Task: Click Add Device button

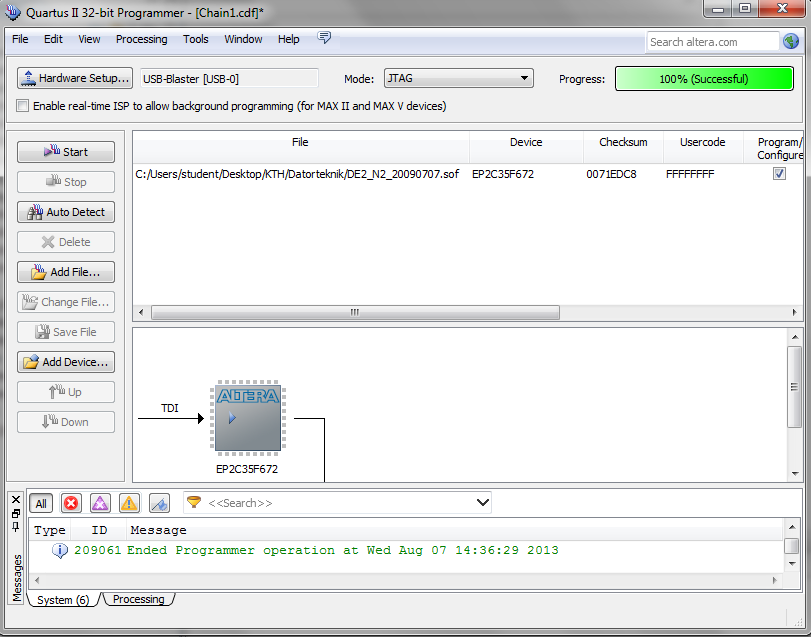Action: tap(66, 362)
